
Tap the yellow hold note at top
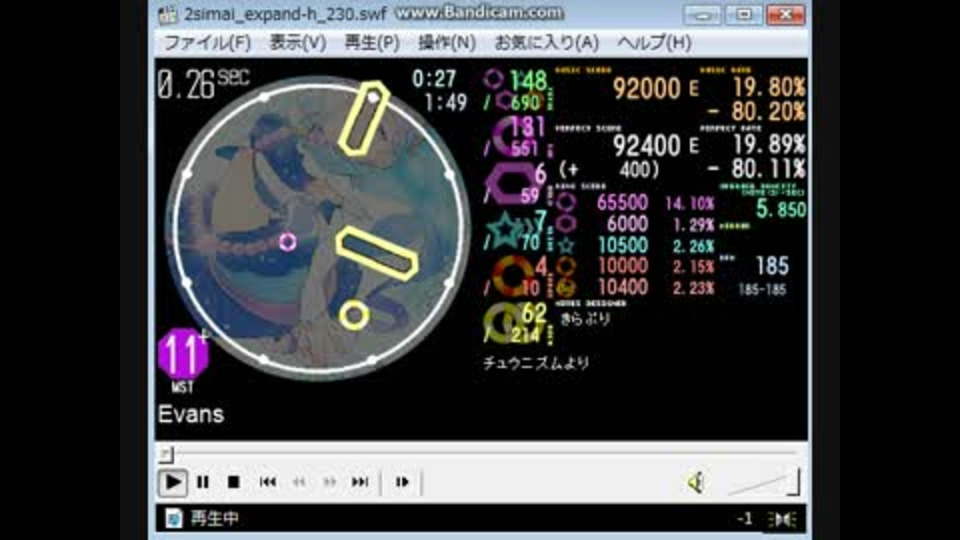coord(364,118)
